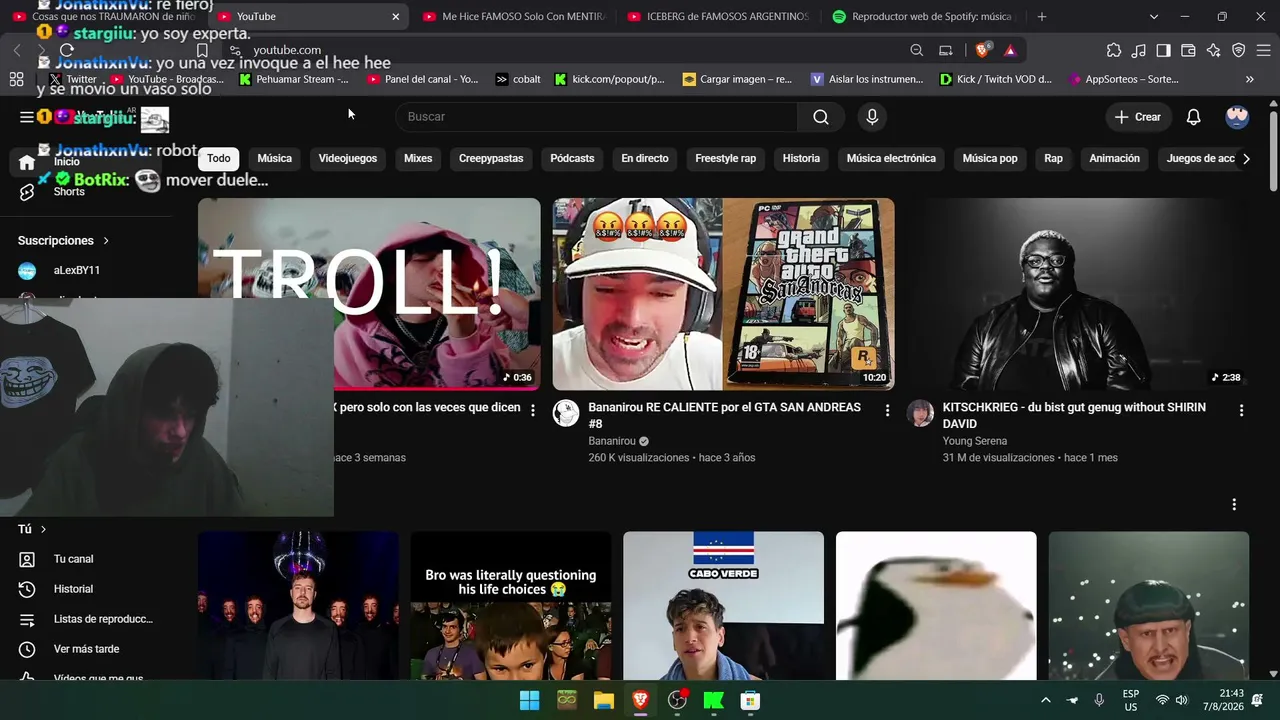The image size is (1280, 720).
Task: Open the AppSorteos bookmark
Action: pyautogui.click(x=1124, y=79)
